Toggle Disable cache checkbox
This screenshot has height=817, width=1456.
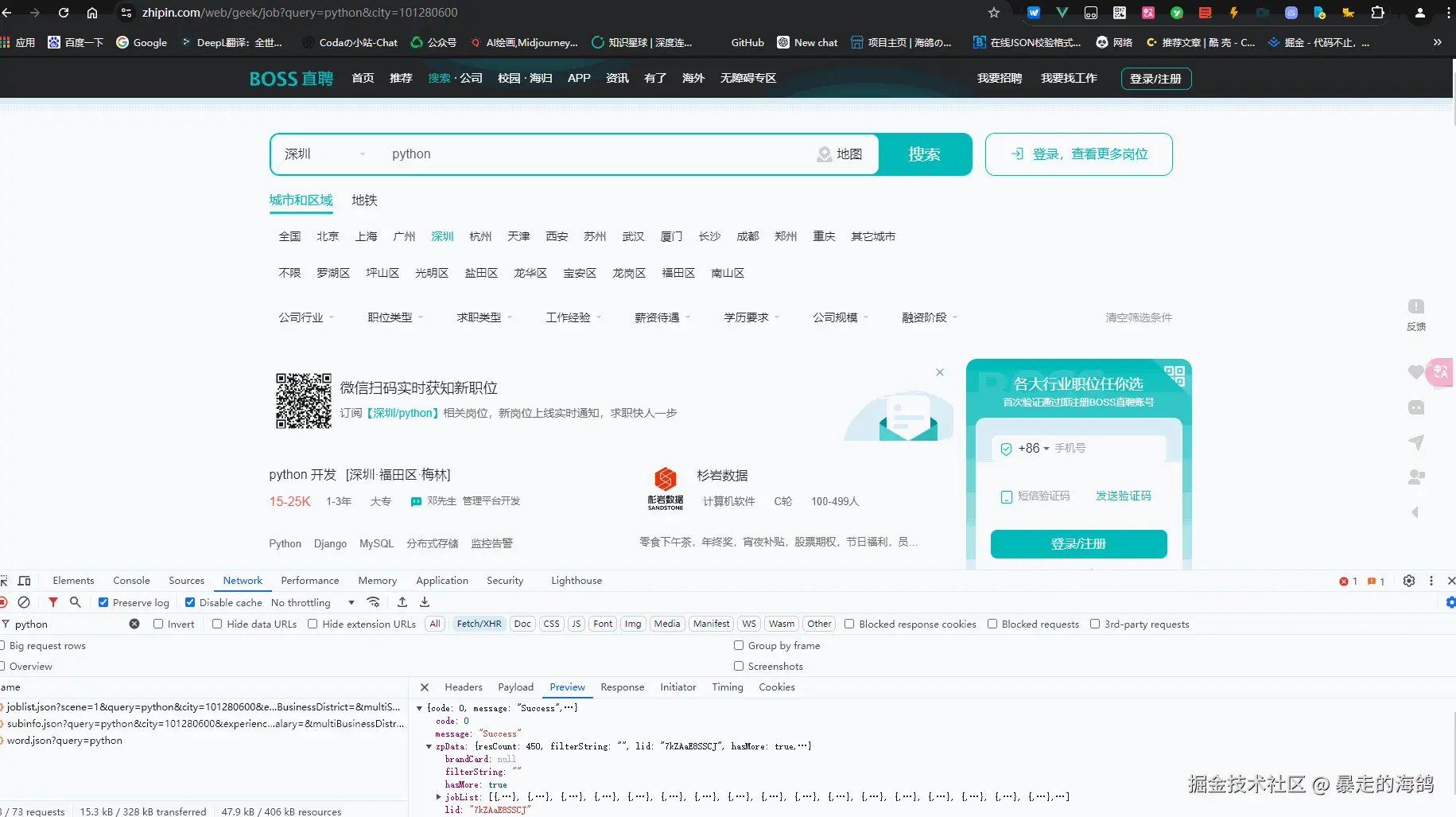click(x=190, y=602)
